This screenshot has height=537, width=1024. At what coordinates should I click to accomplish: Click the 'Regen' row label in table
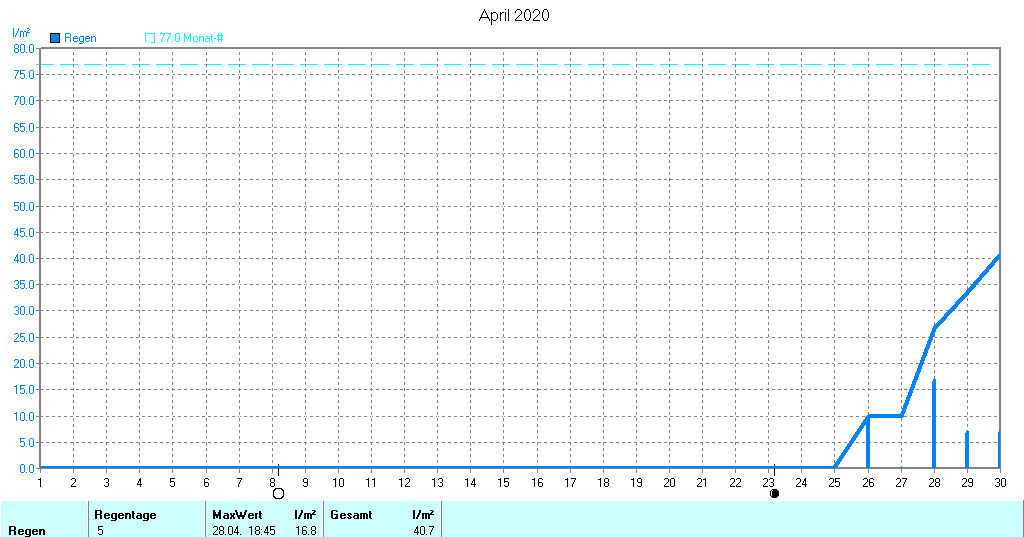(26, 530)
